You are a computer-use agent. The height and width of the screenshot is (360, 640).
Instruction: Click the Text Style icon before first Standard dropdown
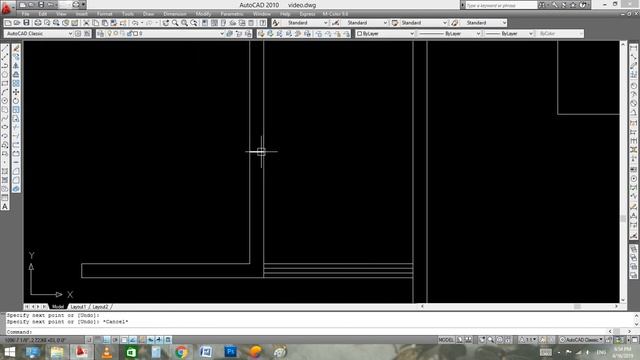(x=276, y=23)
